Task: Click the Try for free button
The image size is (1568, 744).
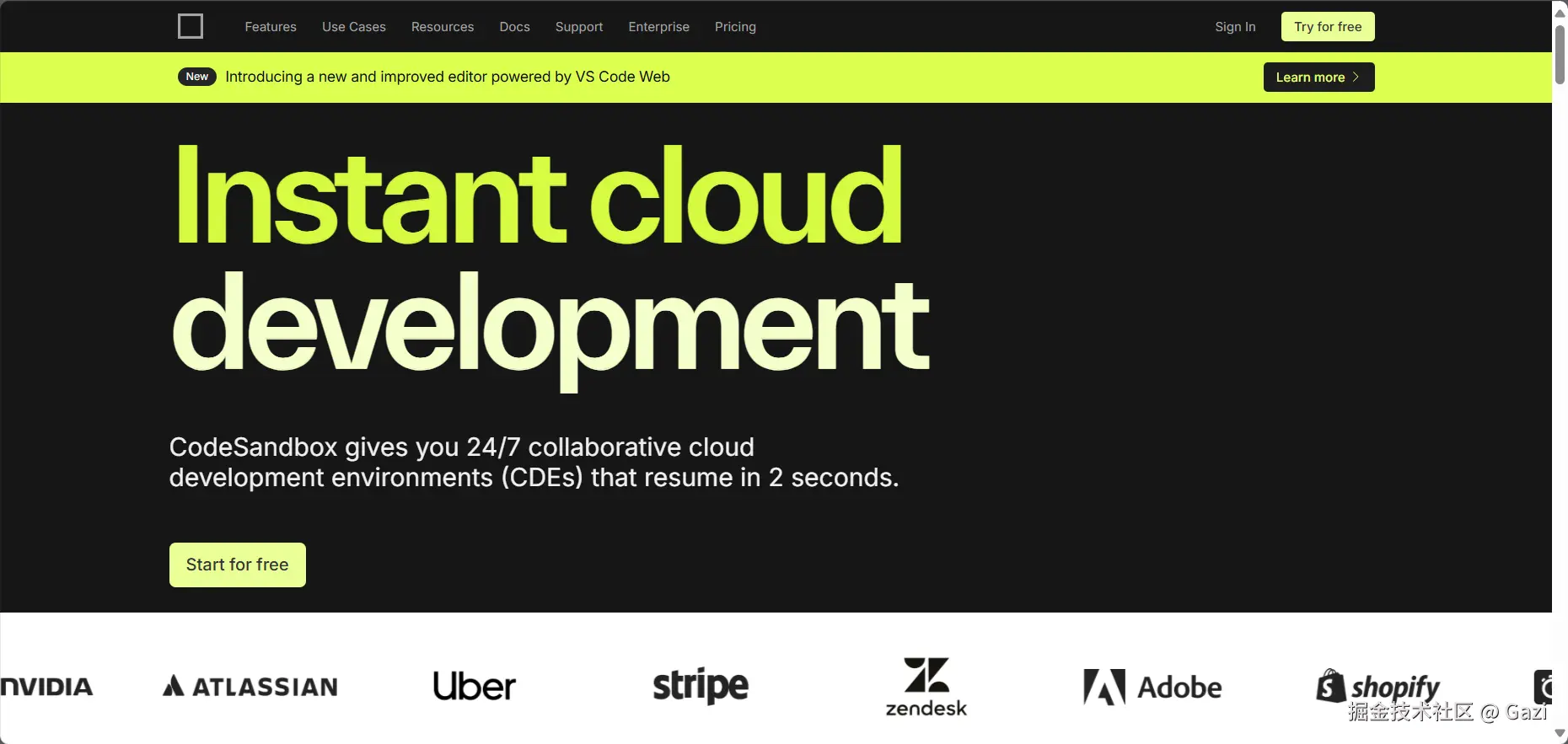Action: pyautogui.click(x=1328, y=27)
